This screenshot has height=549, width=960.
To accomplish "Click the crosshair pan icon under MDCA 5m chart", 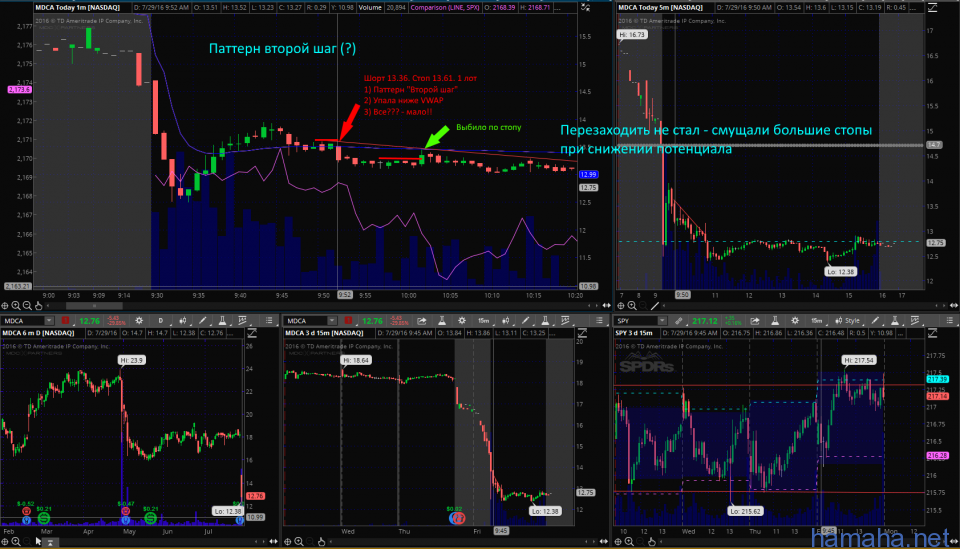I will [x=621, y=305].
